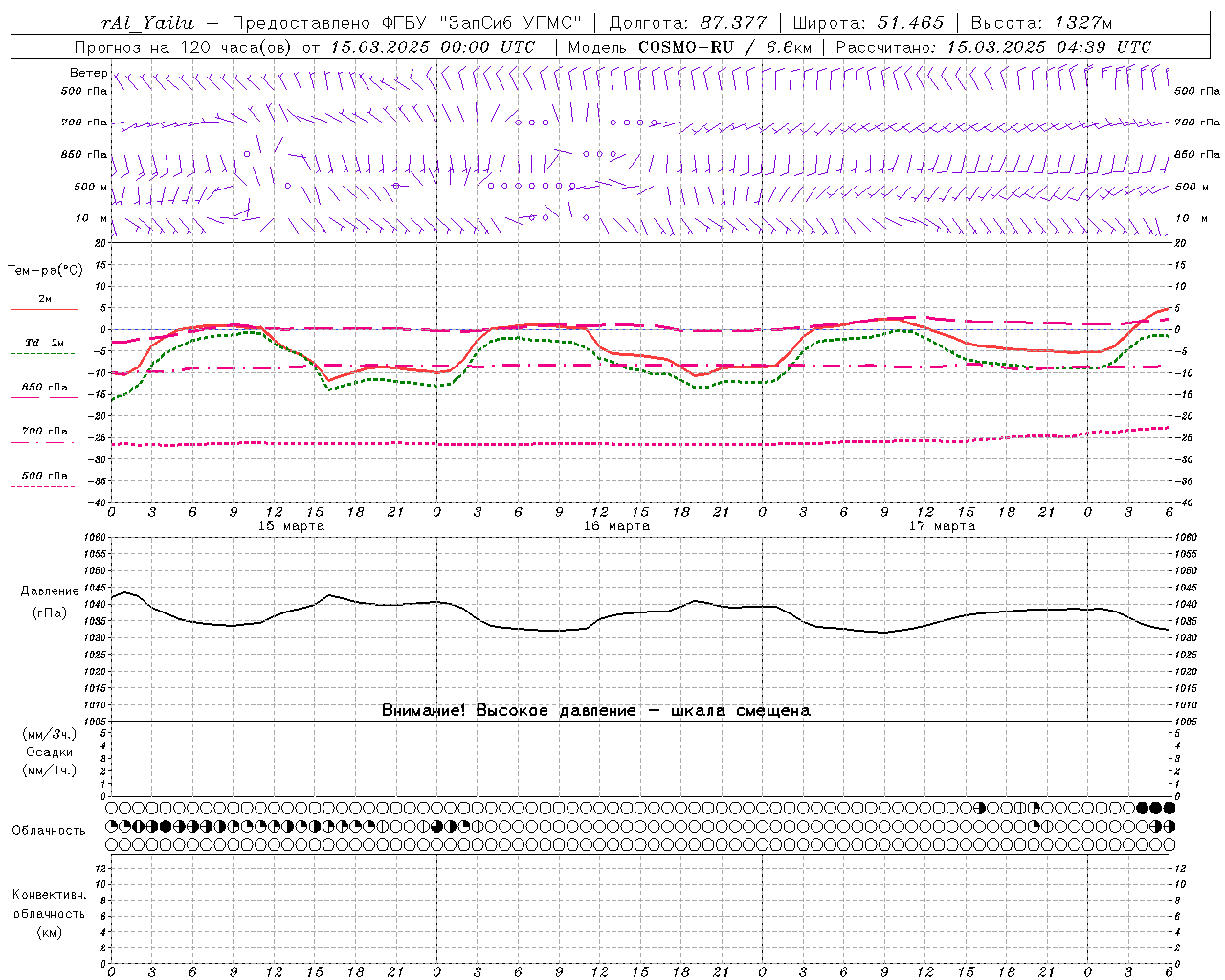Click the '700 гПа' temperature legend entry

coord(45,432)
